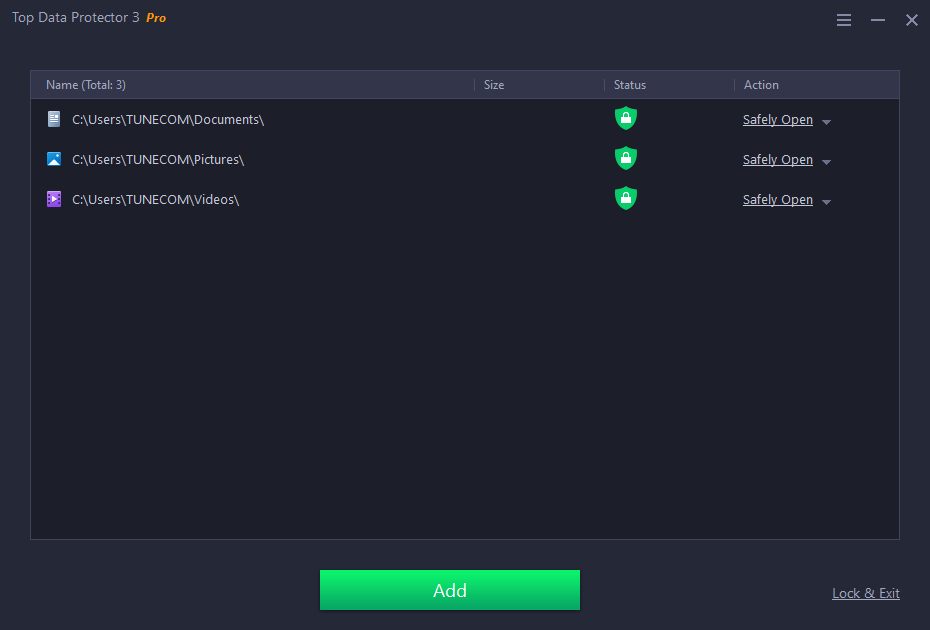930x630 pixels.
Task: Click the Lock & Exit link
Action: [865, 594]
